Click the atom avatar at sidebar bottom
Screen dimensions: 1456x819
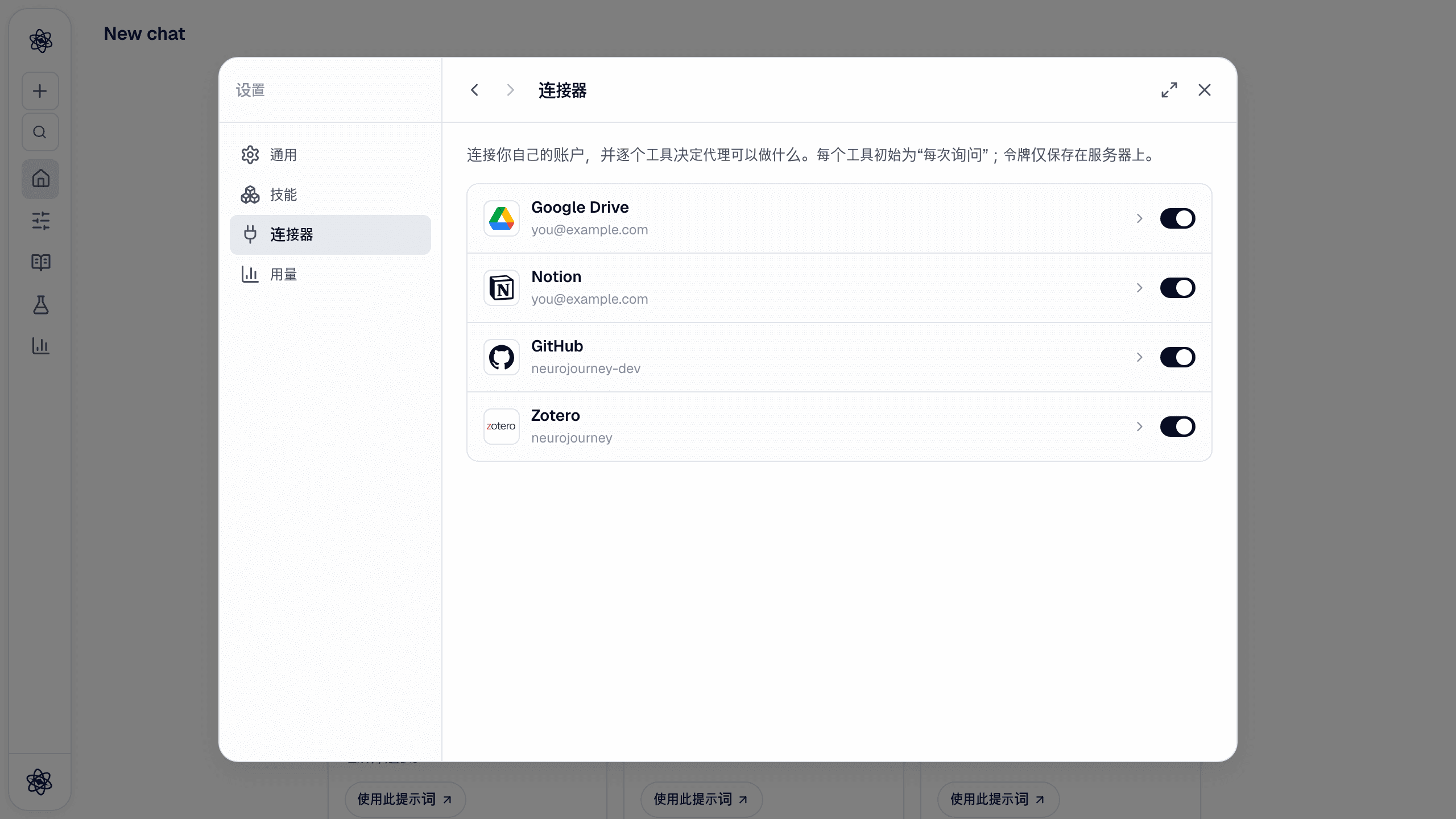[40, 782]
